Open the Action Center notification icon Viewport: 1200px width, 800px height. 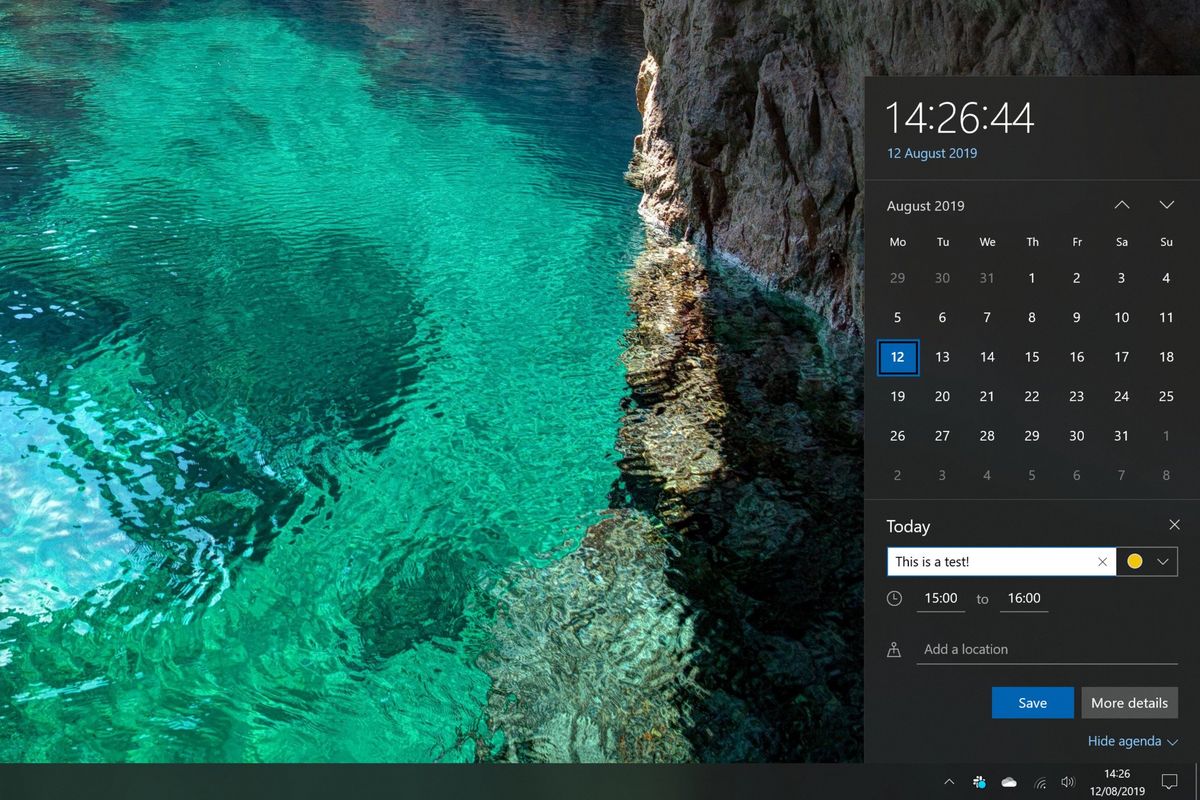coord(1168,781)
